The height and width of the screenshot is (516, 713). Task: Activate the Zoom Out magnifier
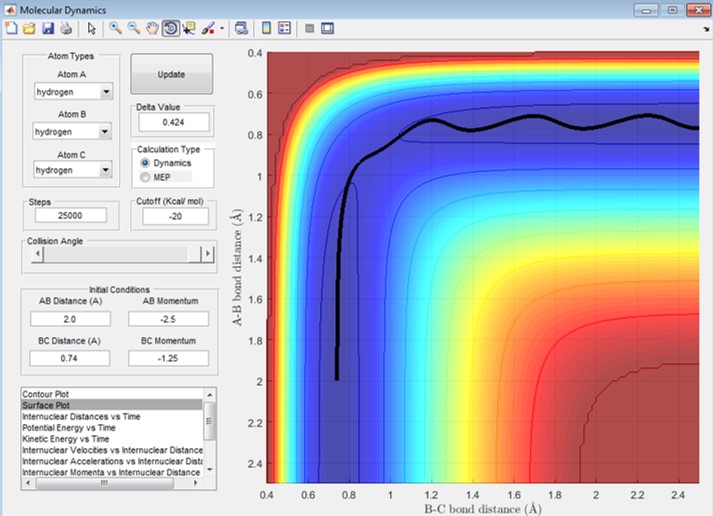(133, 28)
